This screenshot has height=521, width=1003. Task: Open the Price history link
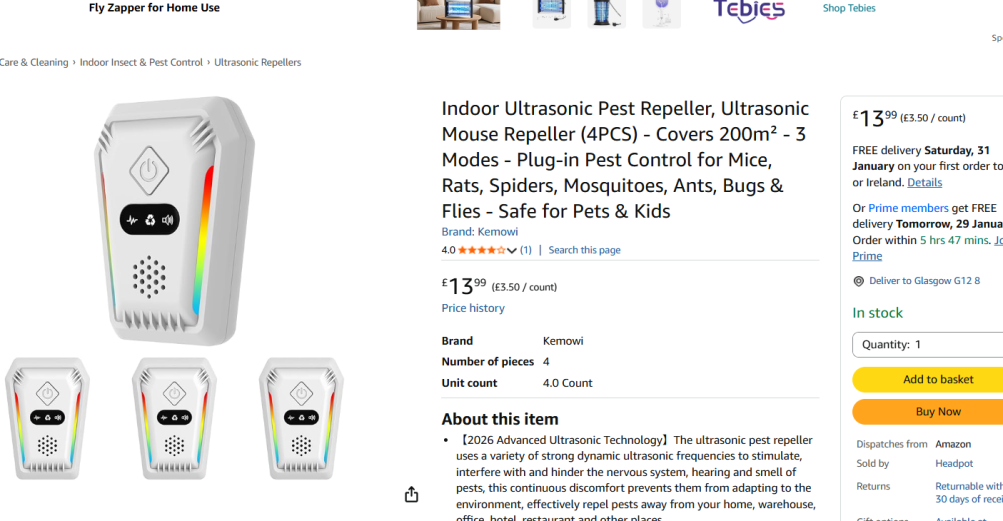[x=473, y=308]
